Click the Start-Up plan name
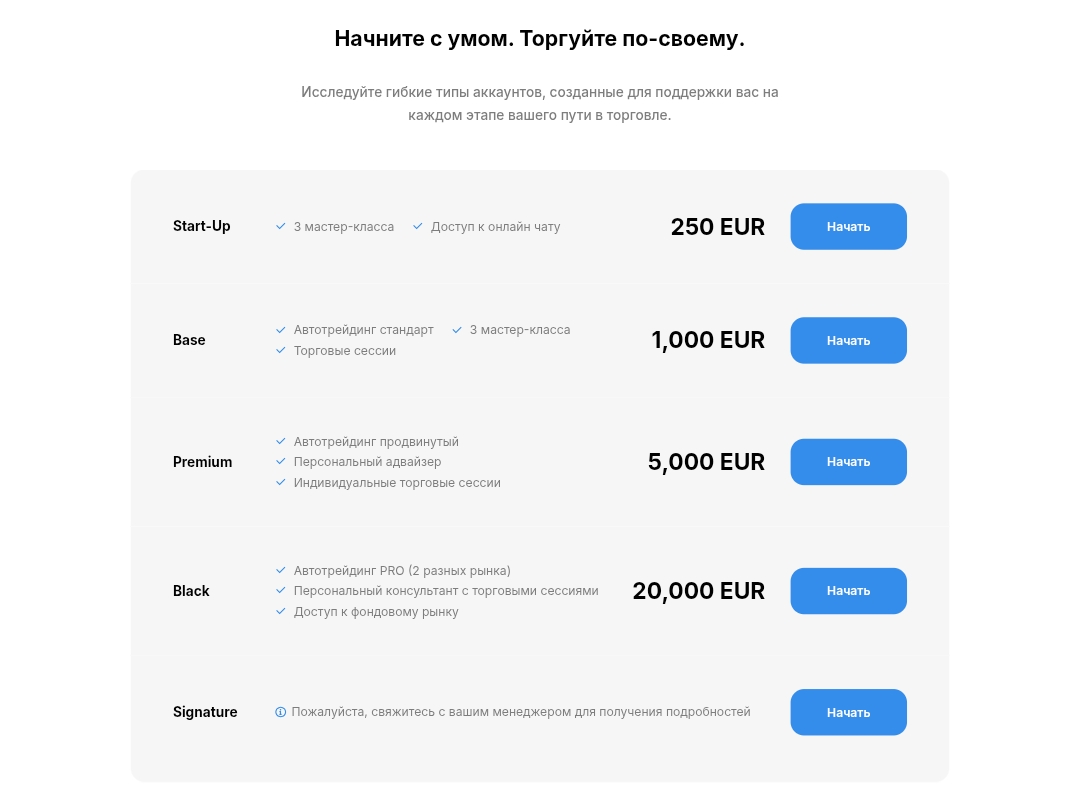 (x=201, y=227)
